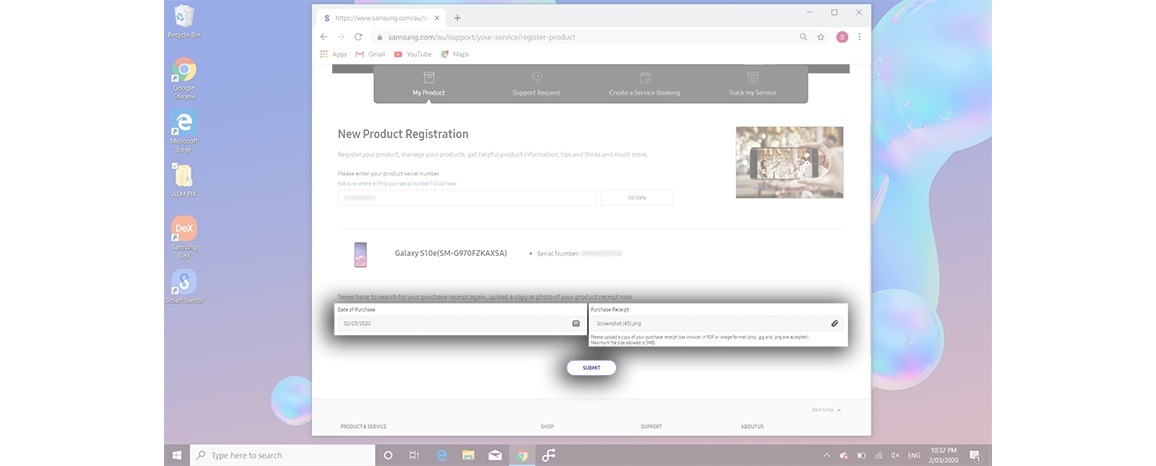
Task: Open the notification center icon
Action: [975, 456]
